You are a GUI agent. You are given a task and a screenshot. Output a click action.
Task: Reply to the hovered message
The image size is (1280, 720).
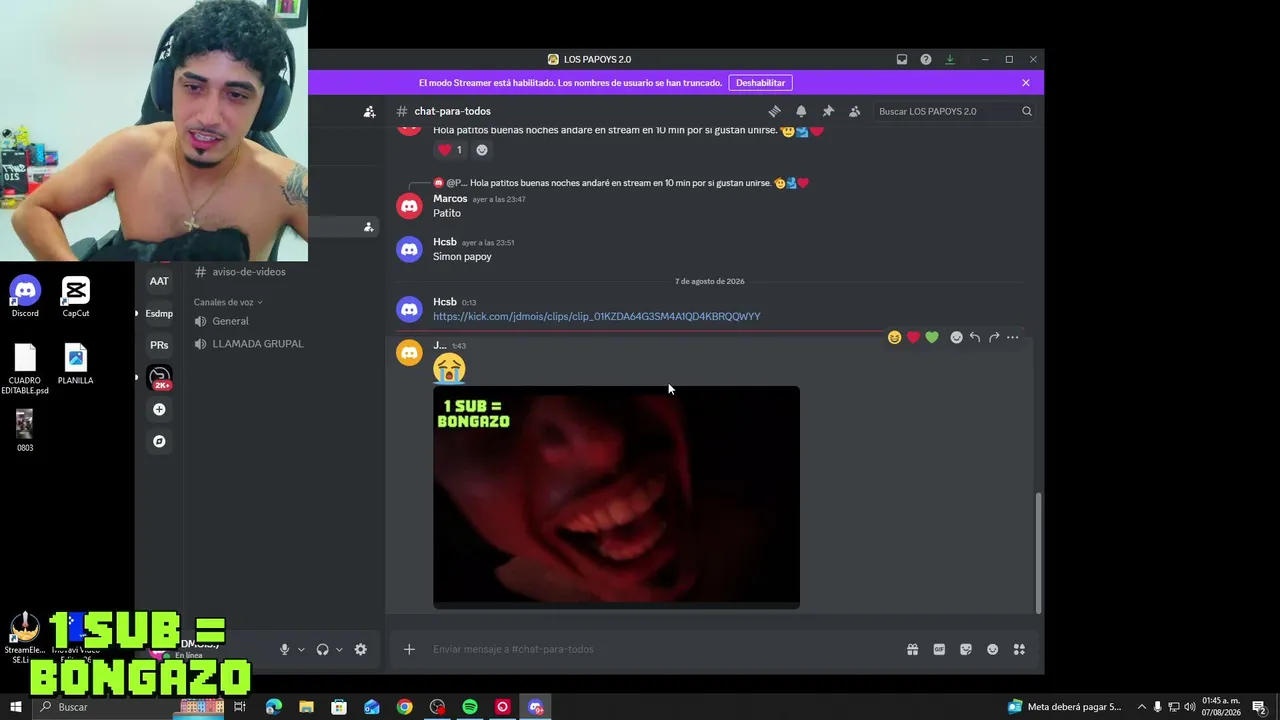pyautogui.click(x=975, y=338)
